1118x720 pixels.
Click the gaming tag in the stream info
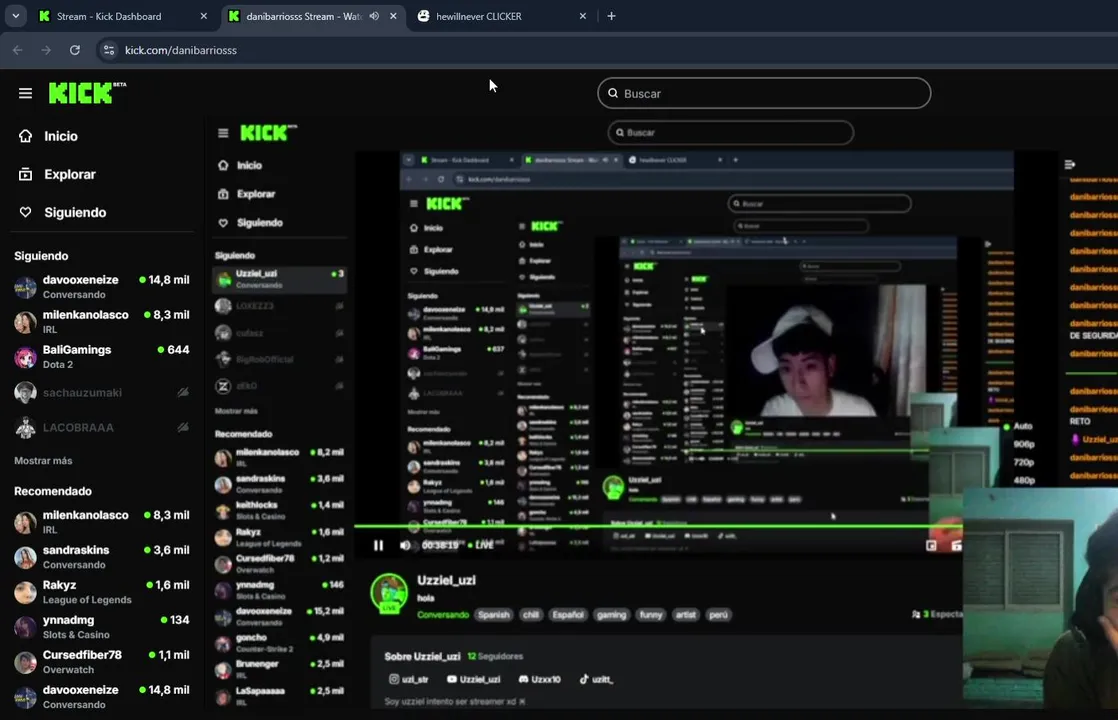[x=611, y=614]
